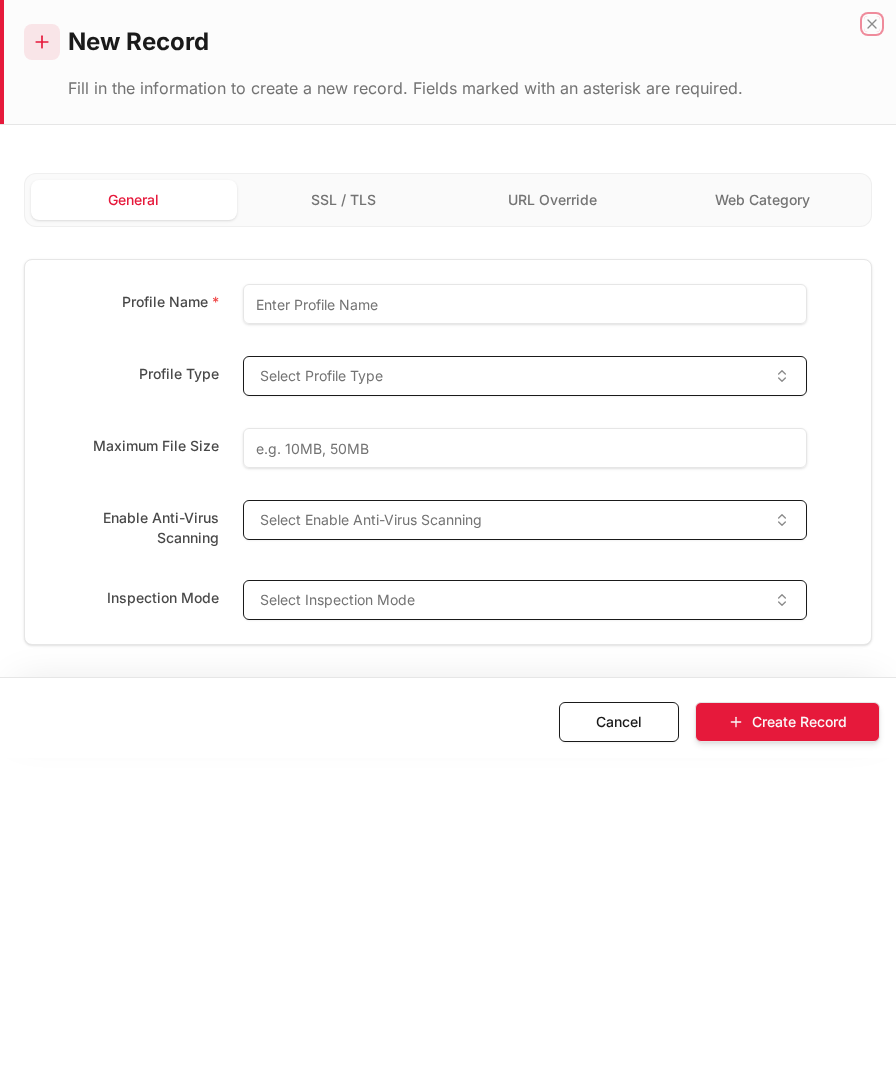Open the Select Inspection Mode dropdown
This screenshot has height=1080, width=896.
[525, 600]
